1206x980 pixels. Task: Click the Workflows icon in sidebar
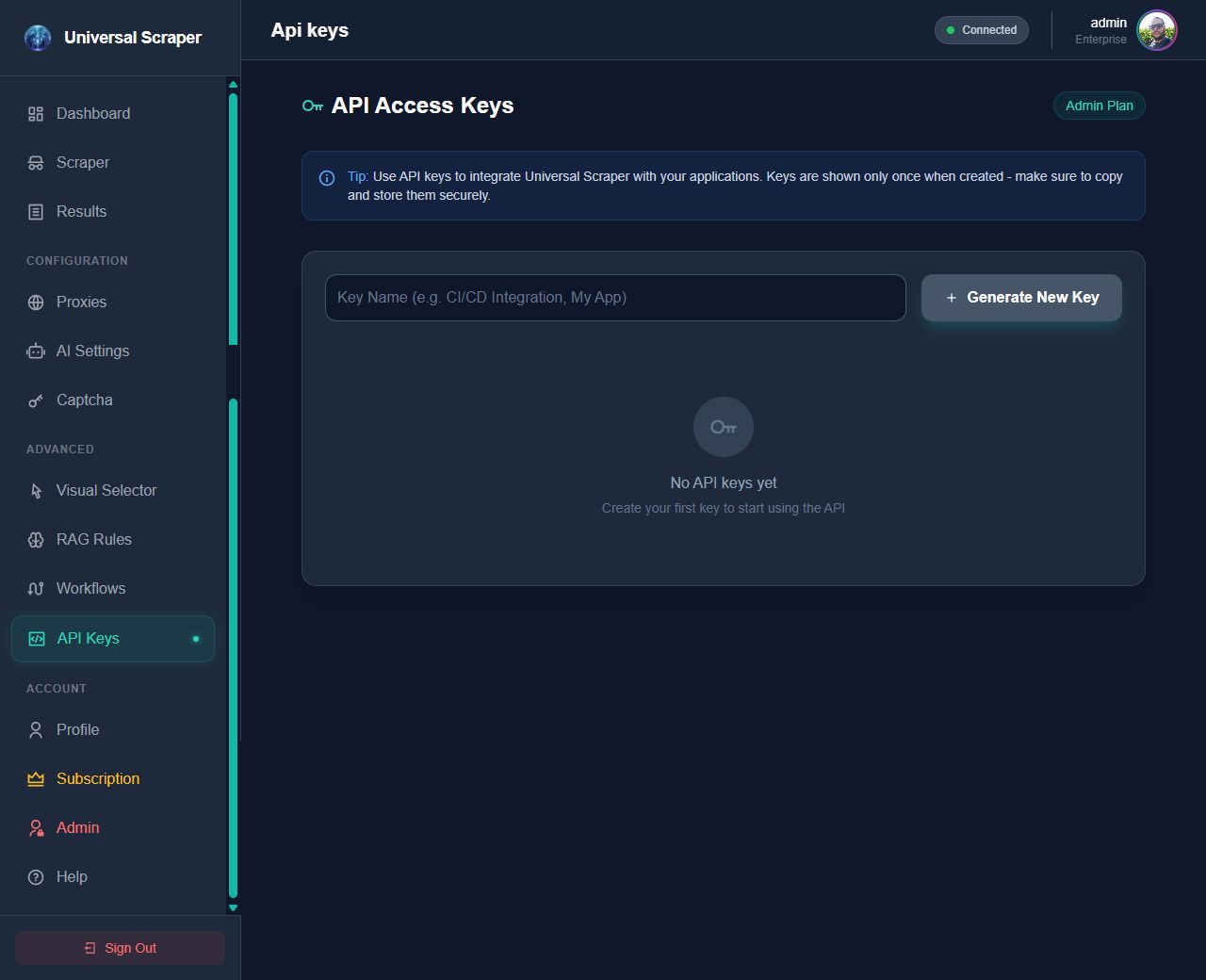click(x=36, y=589)
